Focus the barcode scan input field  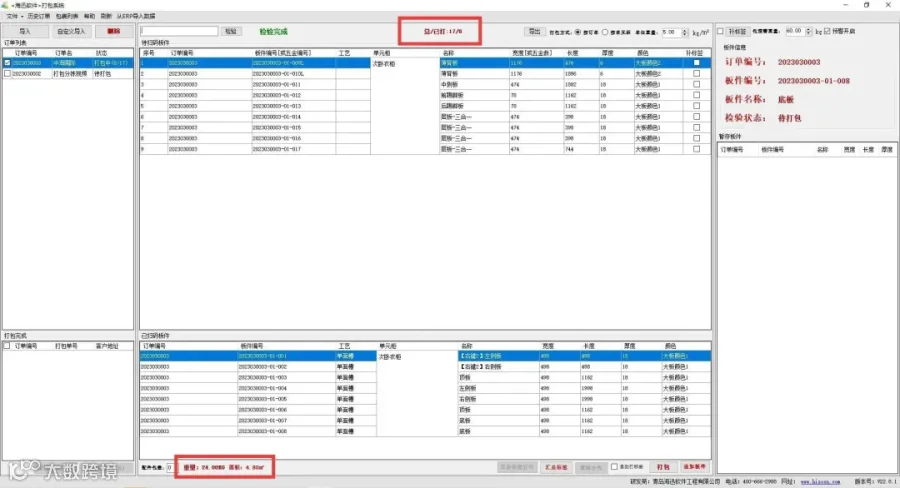(179, 31)
